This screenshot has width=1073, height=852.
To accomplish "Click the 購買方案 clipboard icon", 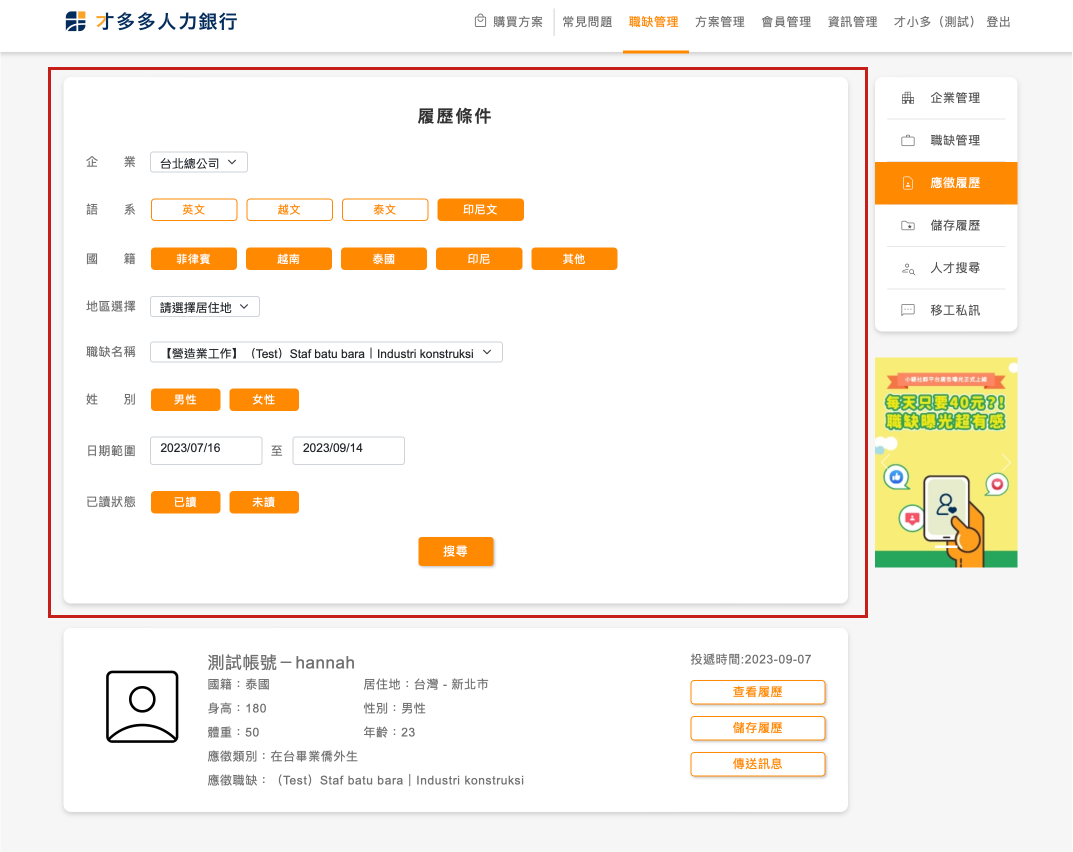I will click(481, 21).
